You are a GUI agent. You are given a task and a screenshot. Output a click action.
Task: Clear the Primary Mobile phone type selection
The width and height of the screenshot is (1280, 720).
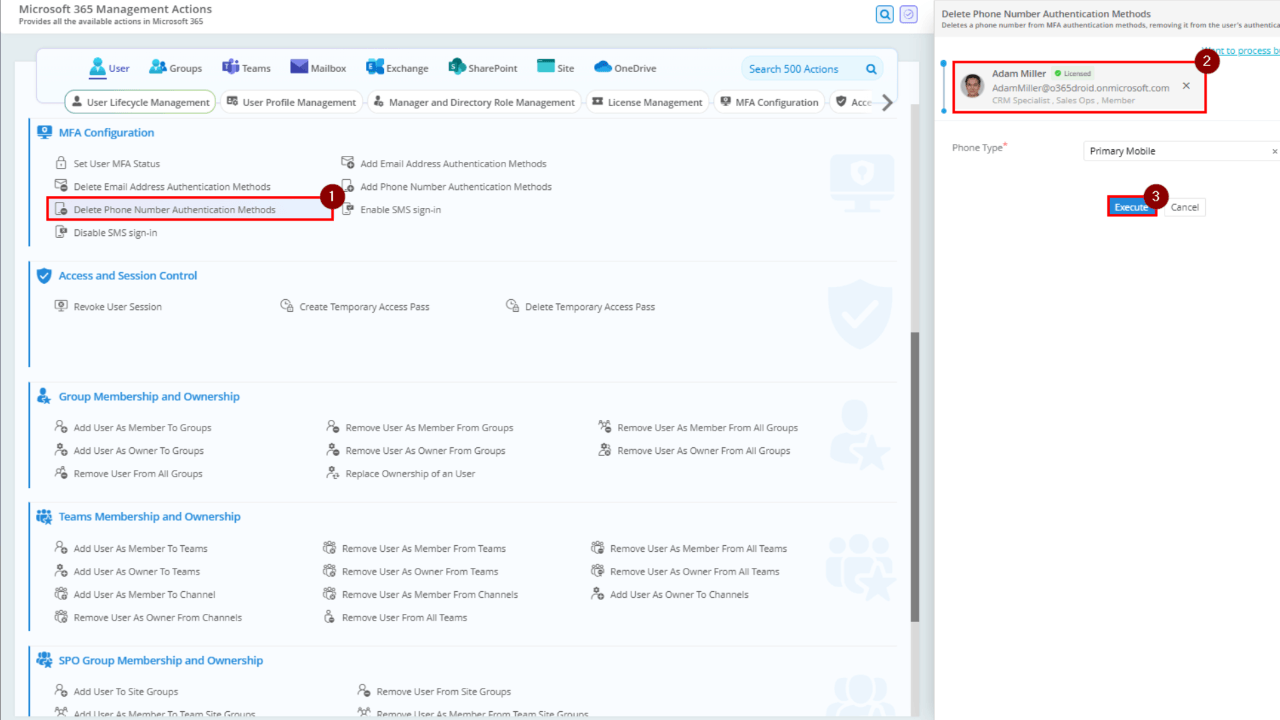tap(1274, 152)
